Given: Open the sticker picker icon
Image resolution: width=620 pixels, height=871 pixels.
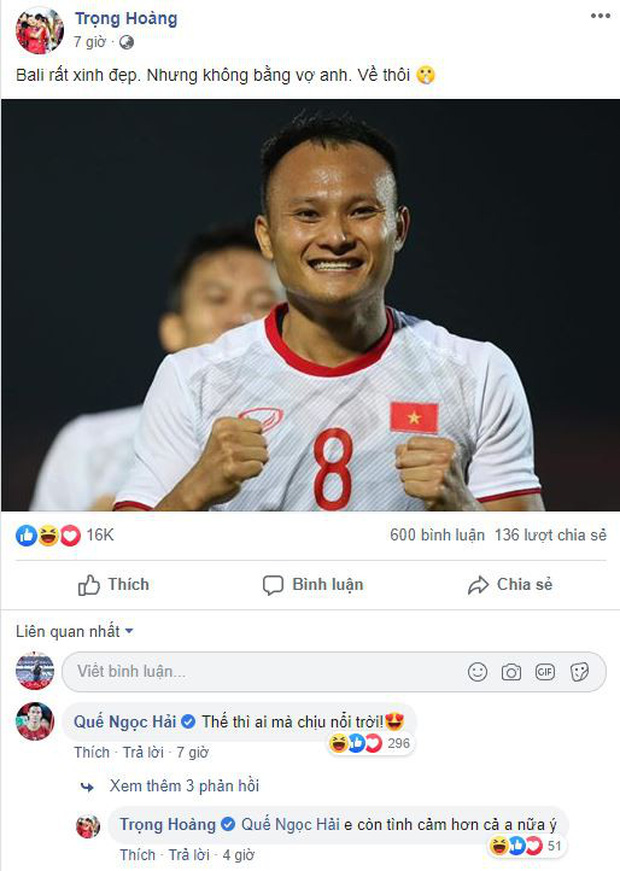Looking at the screenshot, I should click(579, 672).
